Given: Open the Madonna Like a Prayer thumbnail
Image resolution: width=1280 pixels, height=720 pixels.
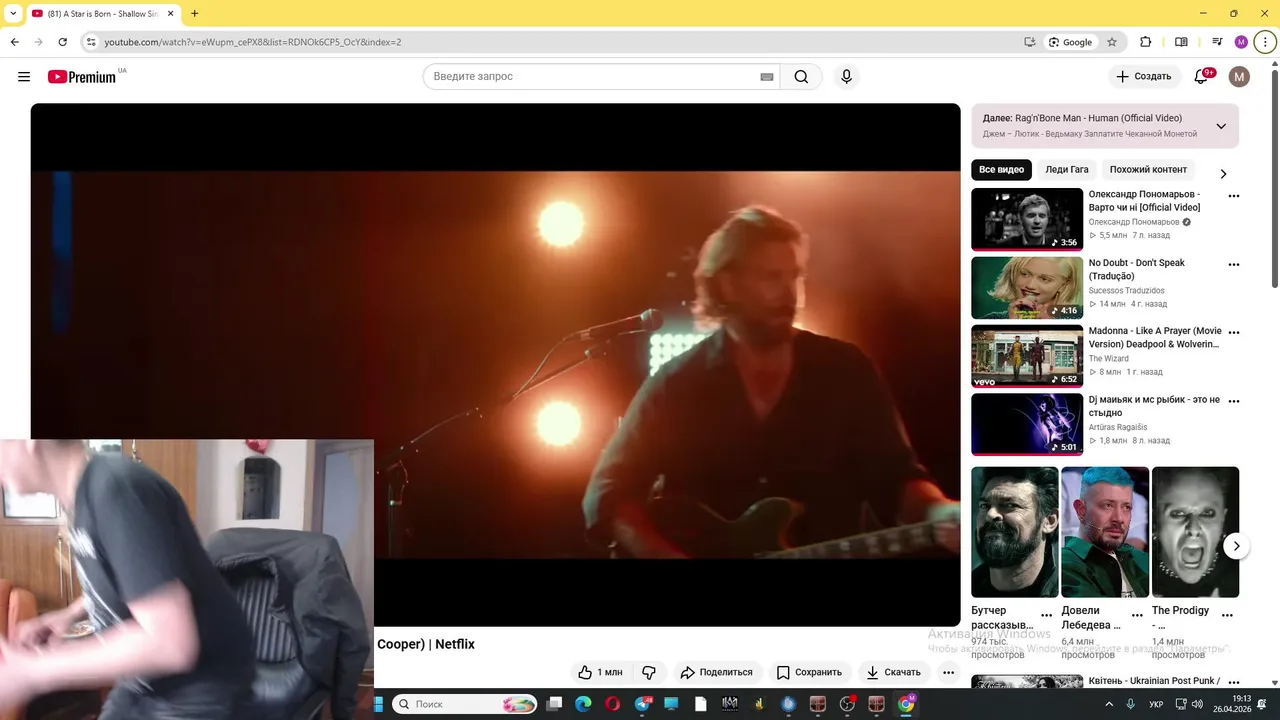Looking at the screenshot, I should (1027, 355).
